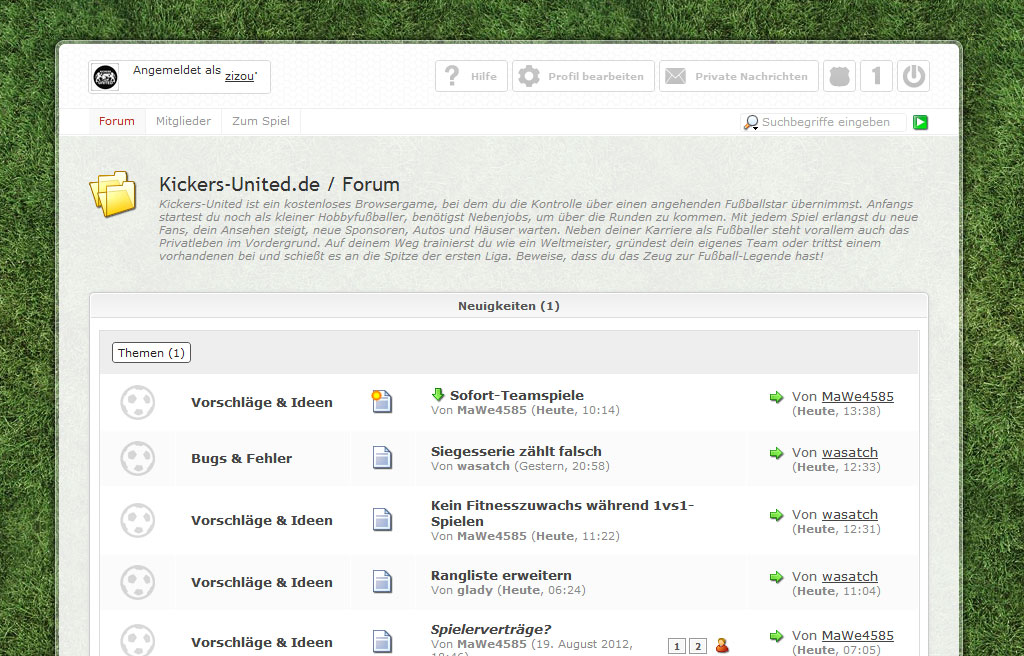1024x656 pixels.
Task: Go to last post arrow for Sofort-Teamspiele
Action: click(776, 397)
